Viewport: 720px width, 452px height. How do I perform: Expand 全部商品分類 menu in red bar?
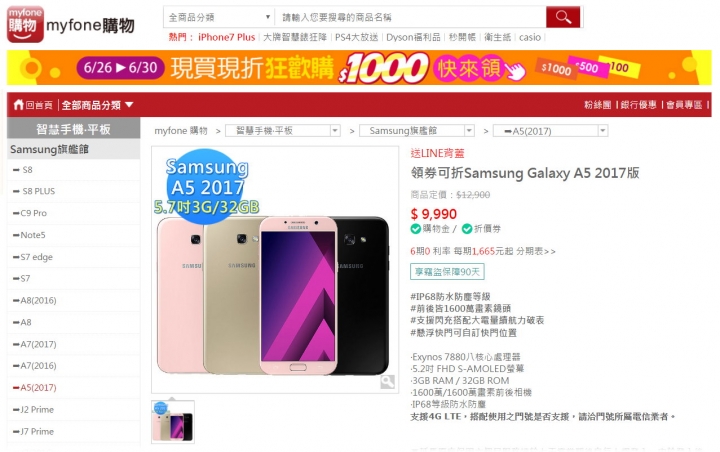tap(97, 105)
